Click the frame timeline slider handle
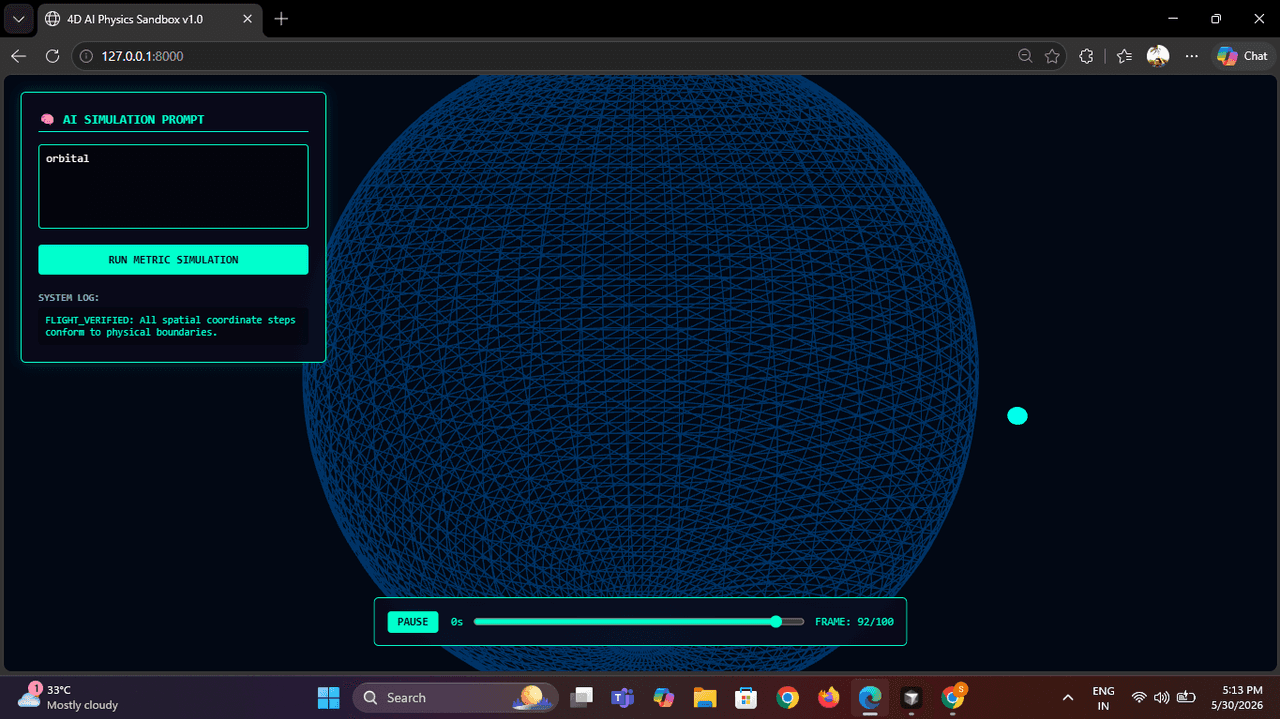Viewport: 1280px width, 719px height. coord(776,622)
